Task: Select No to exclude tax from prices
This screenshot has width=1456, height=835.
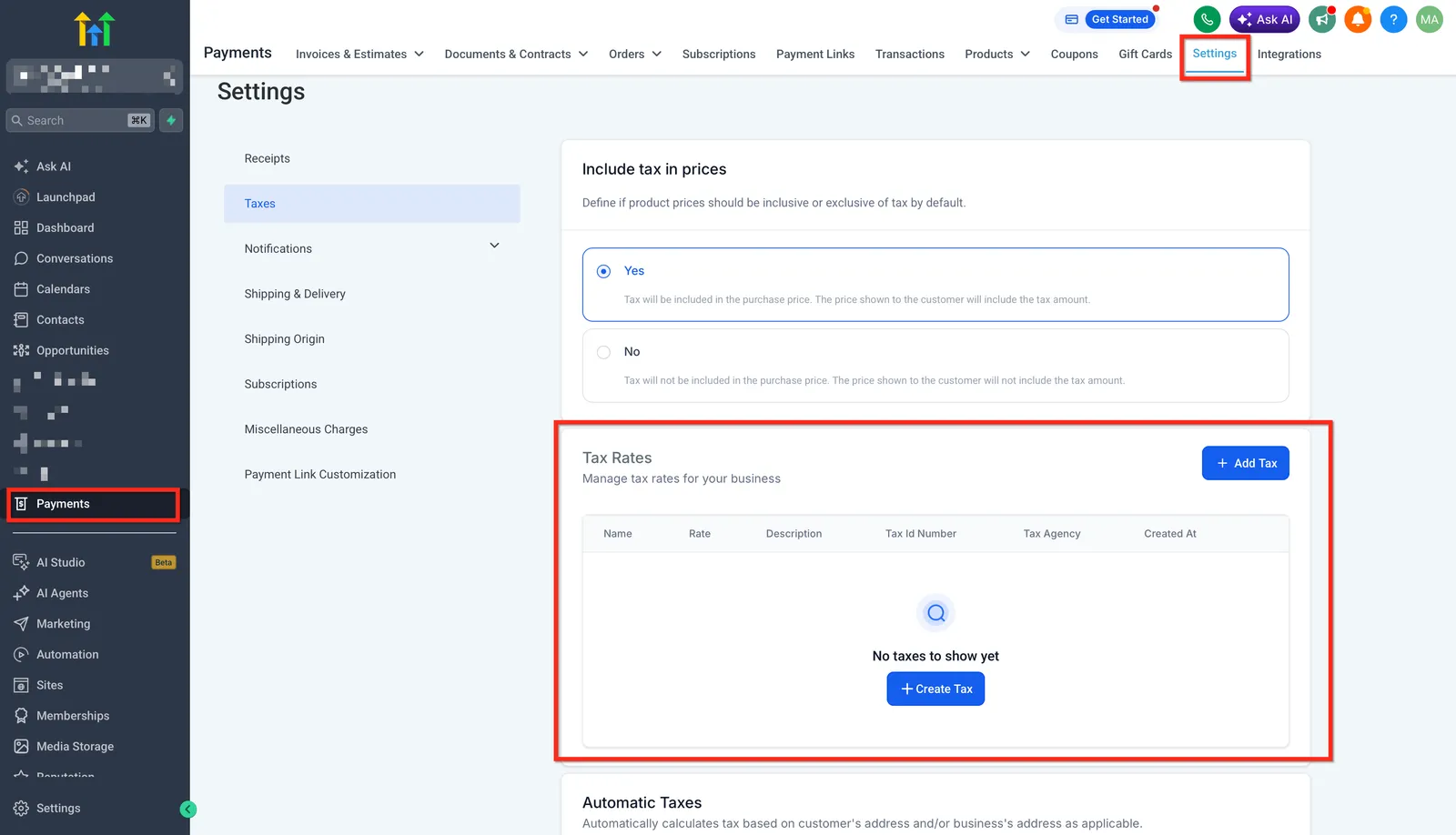Action: 603,352
